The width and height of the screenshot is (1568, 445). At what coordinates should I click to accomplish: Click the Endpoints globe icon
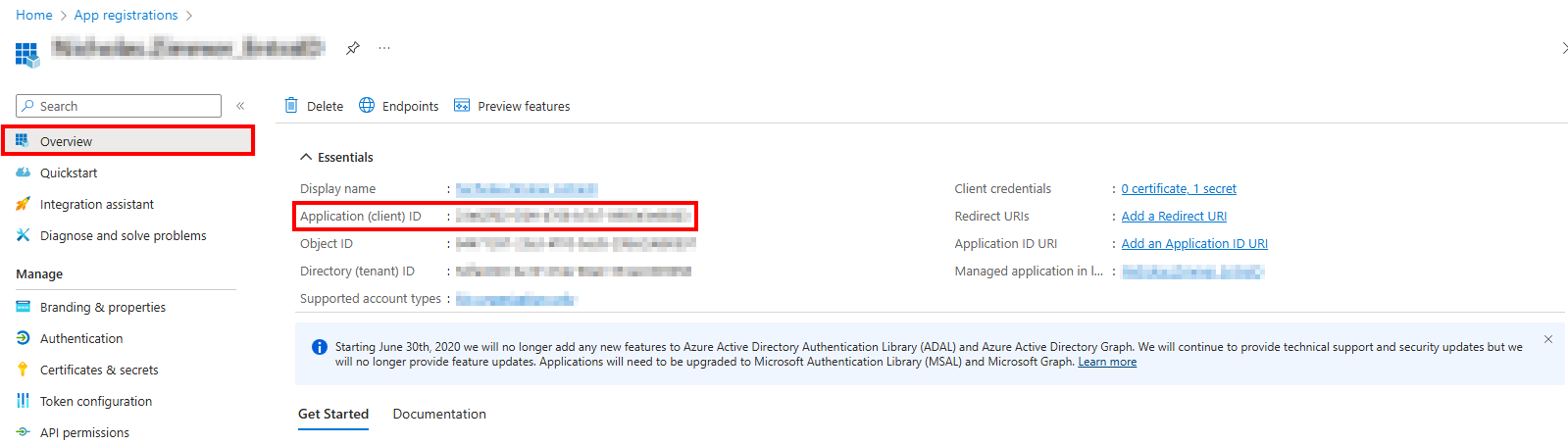point(367,105)
